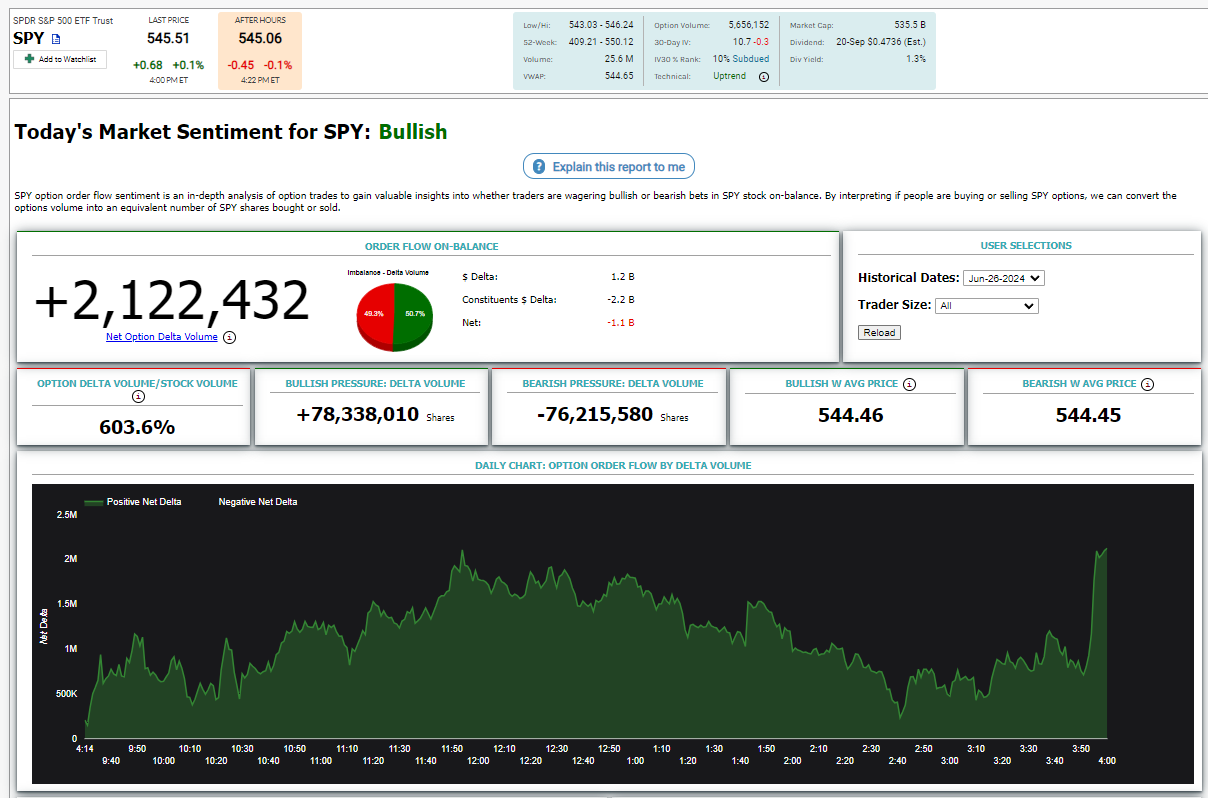Image resolution: width=1208 pixels, height=798 pixels.
Task: Click the Market Cap value 535.5 B
Action: tap(908, 24)
